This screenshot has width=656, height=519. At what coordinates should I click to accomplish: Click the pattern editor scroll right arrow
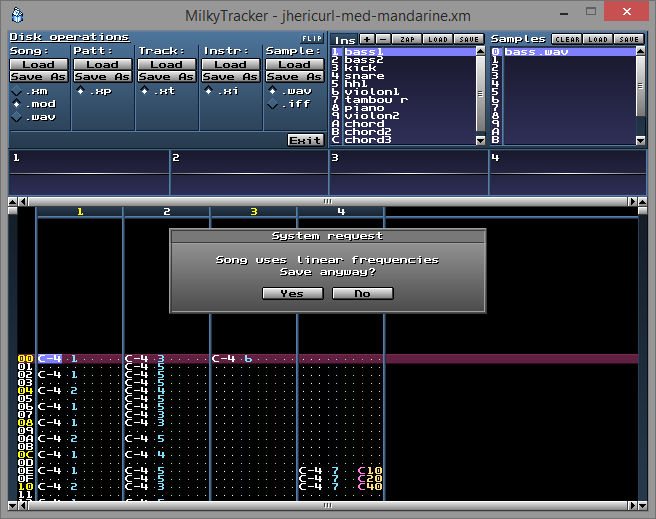click(x=632, y=506)
